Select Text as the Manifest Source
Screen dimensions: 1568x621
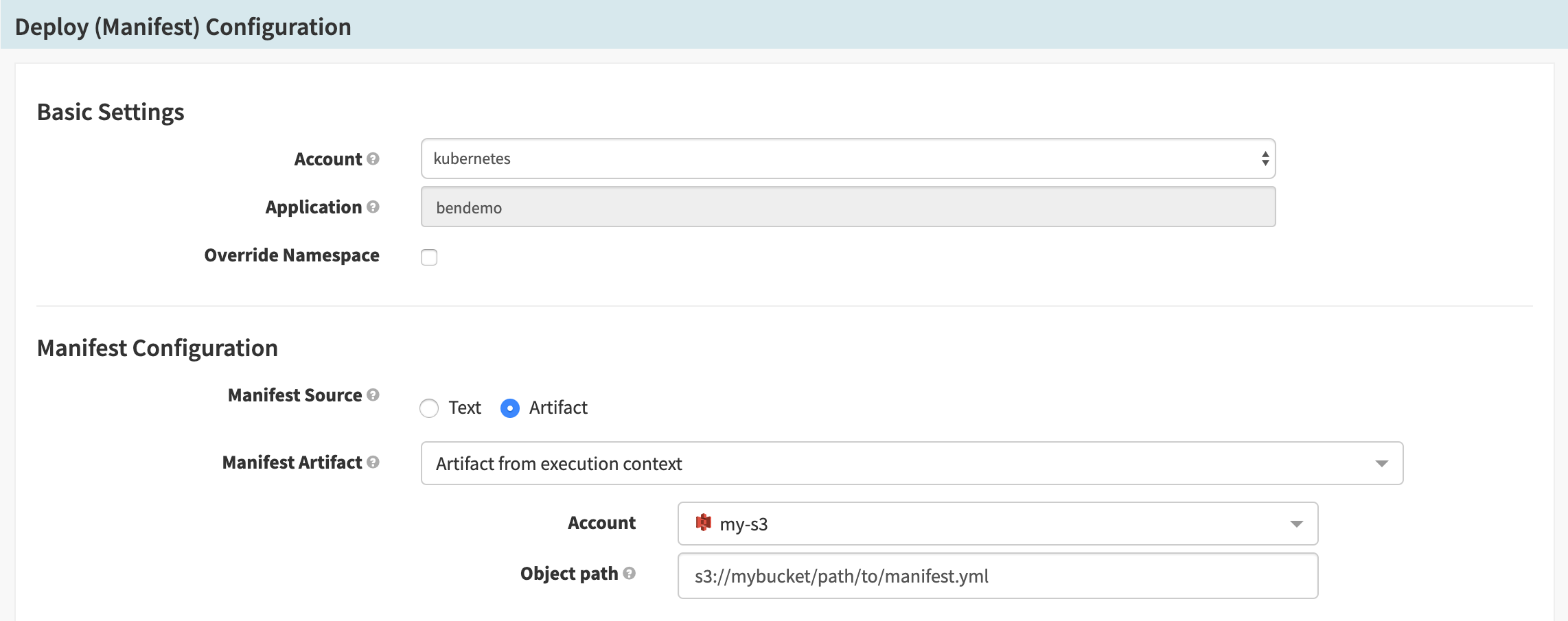pyautogui.click(x=429, y=408)
